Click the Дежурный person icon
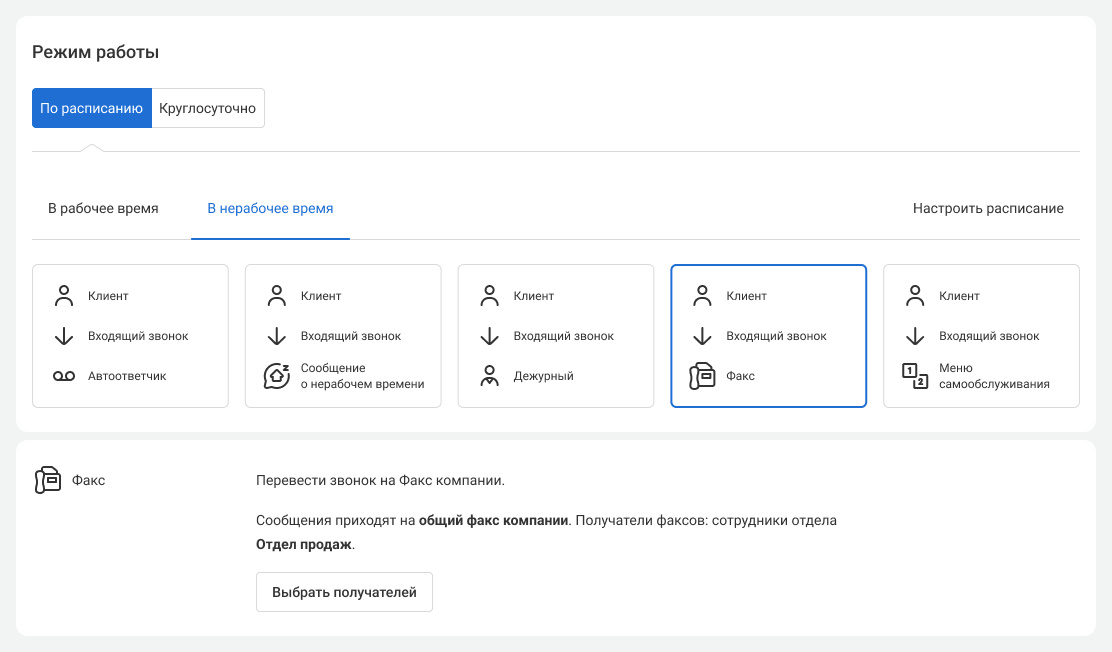 pos(489,376)
